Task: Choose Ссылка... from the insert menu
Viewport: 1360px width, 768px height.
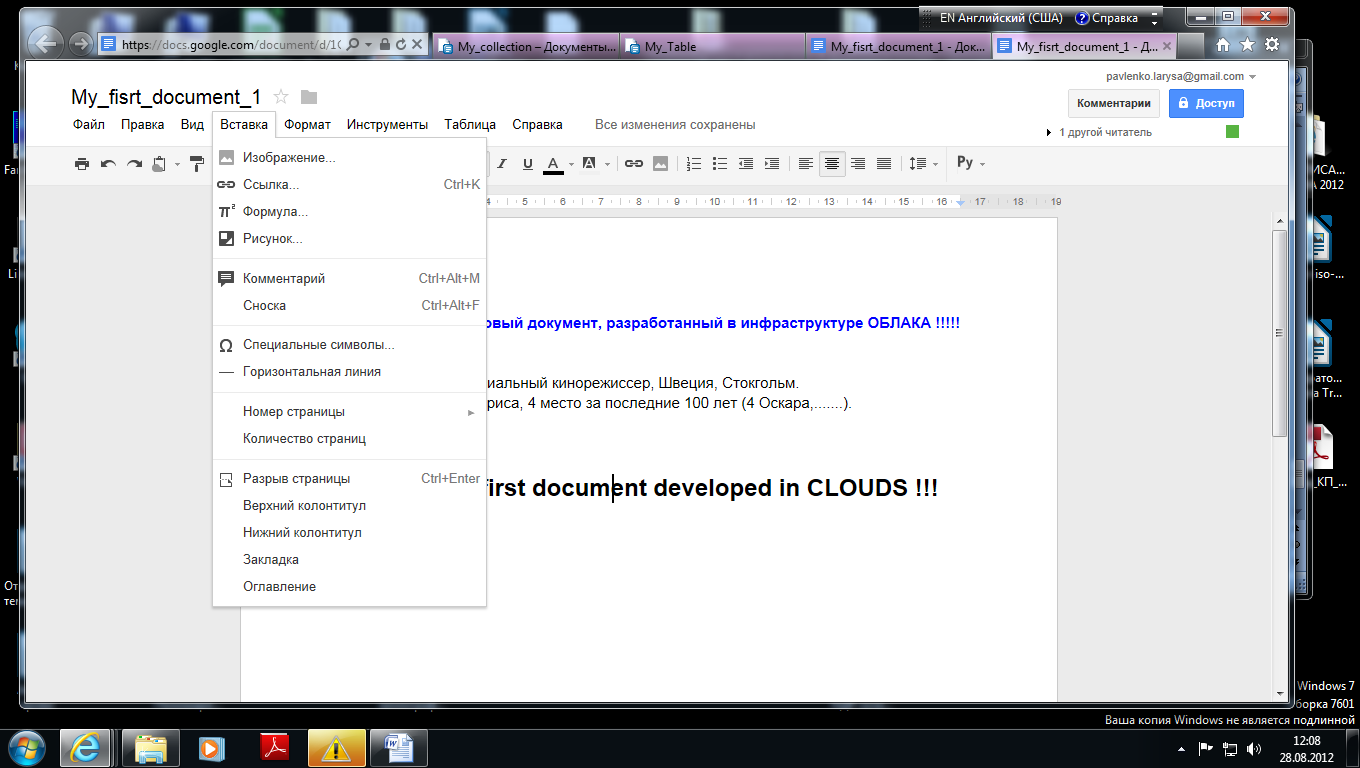Action: click(349, 185)
